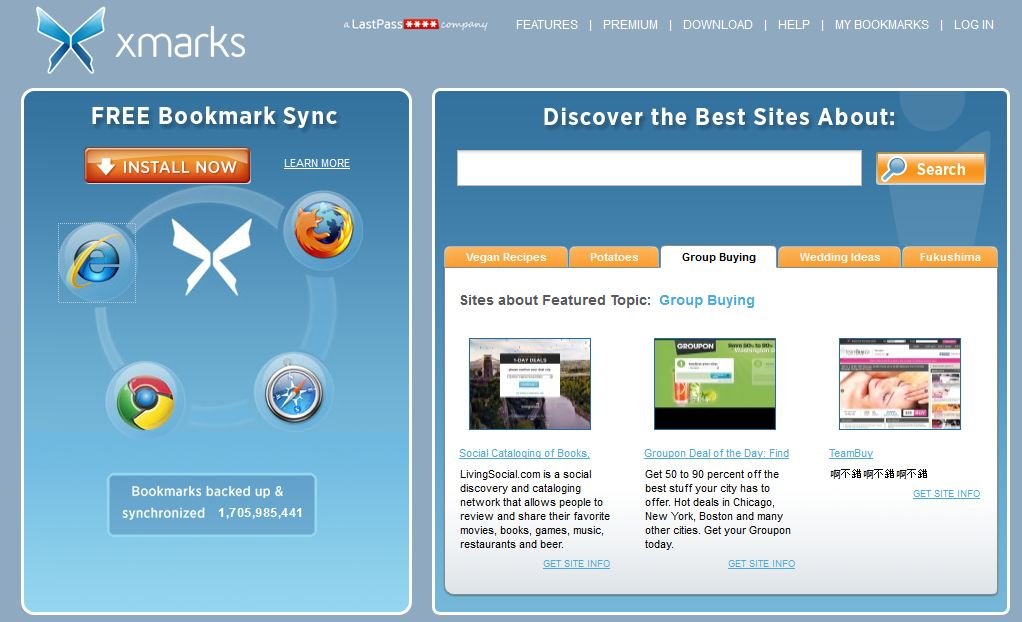The image size is (1022, 622).
Task: Click the orange Install Now button
Action: coord(168,166)
